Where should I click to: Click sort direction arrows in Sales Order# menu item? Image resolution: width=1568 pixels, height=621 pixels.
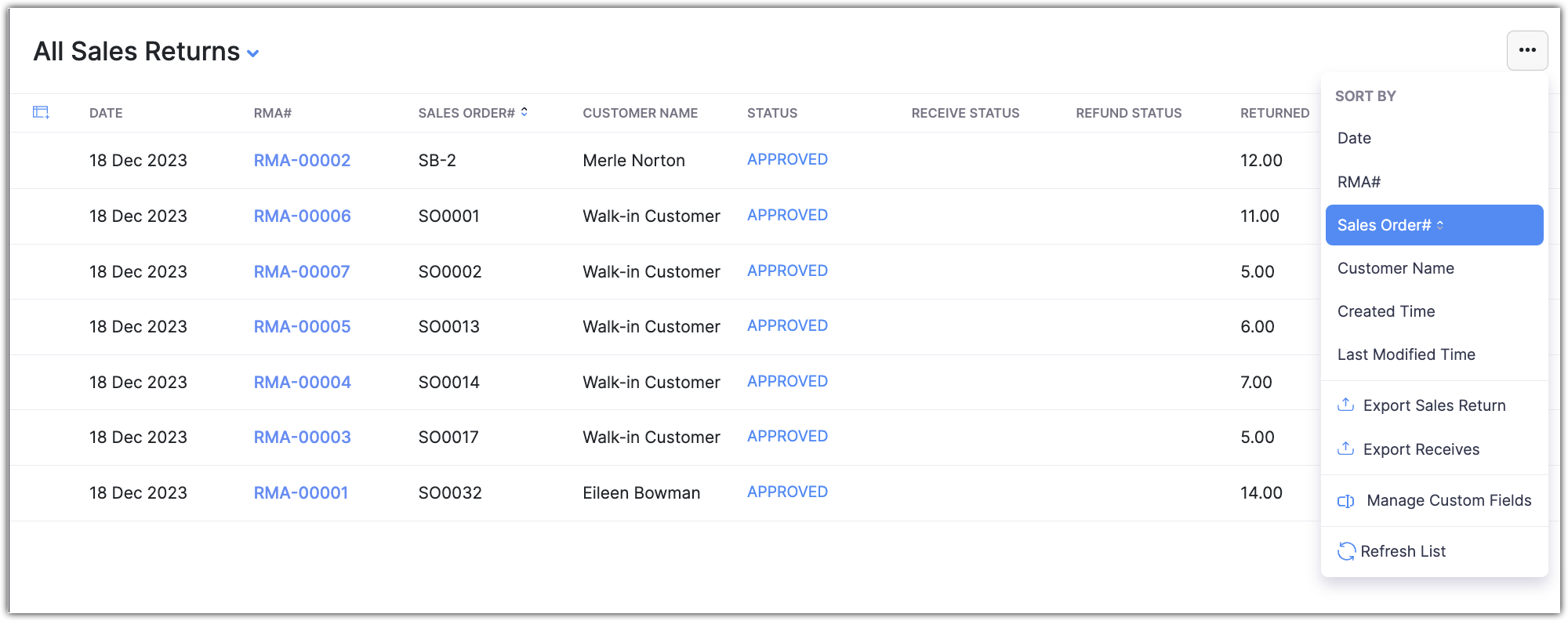1440,225
